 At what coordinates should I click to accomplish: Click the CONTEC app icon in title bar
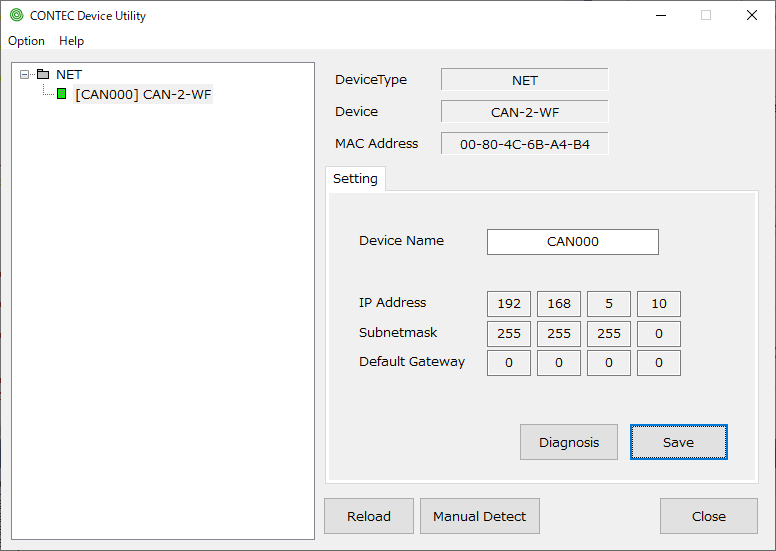[16, 16]
